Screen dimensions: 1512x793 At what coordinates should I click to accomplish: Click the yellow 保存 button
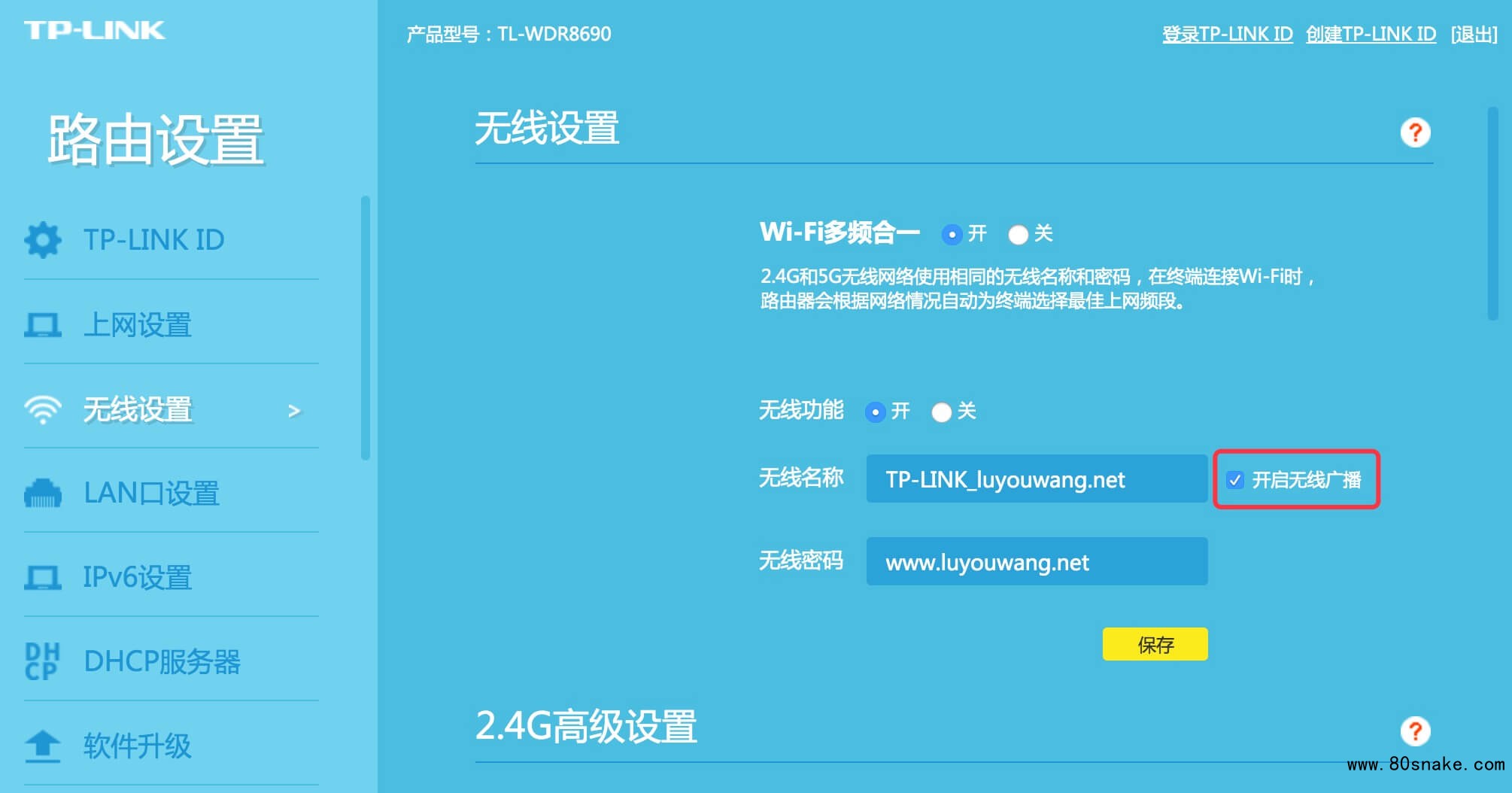(x=1155, y=644)
